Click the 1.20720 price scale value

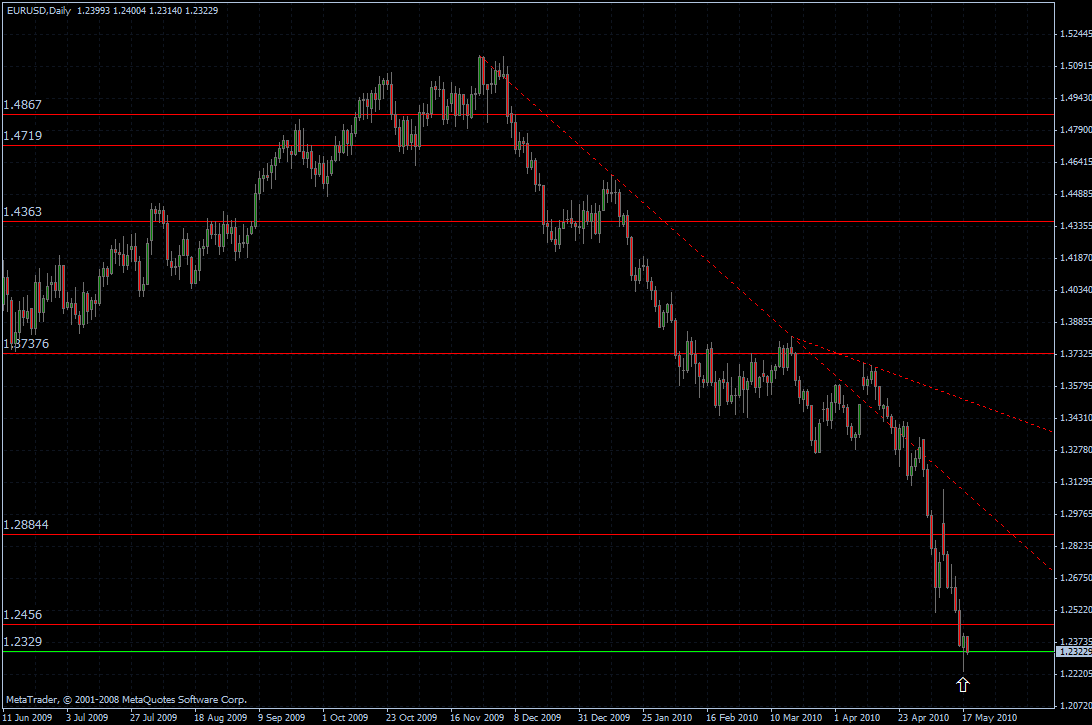click(x=1075, y=706)
